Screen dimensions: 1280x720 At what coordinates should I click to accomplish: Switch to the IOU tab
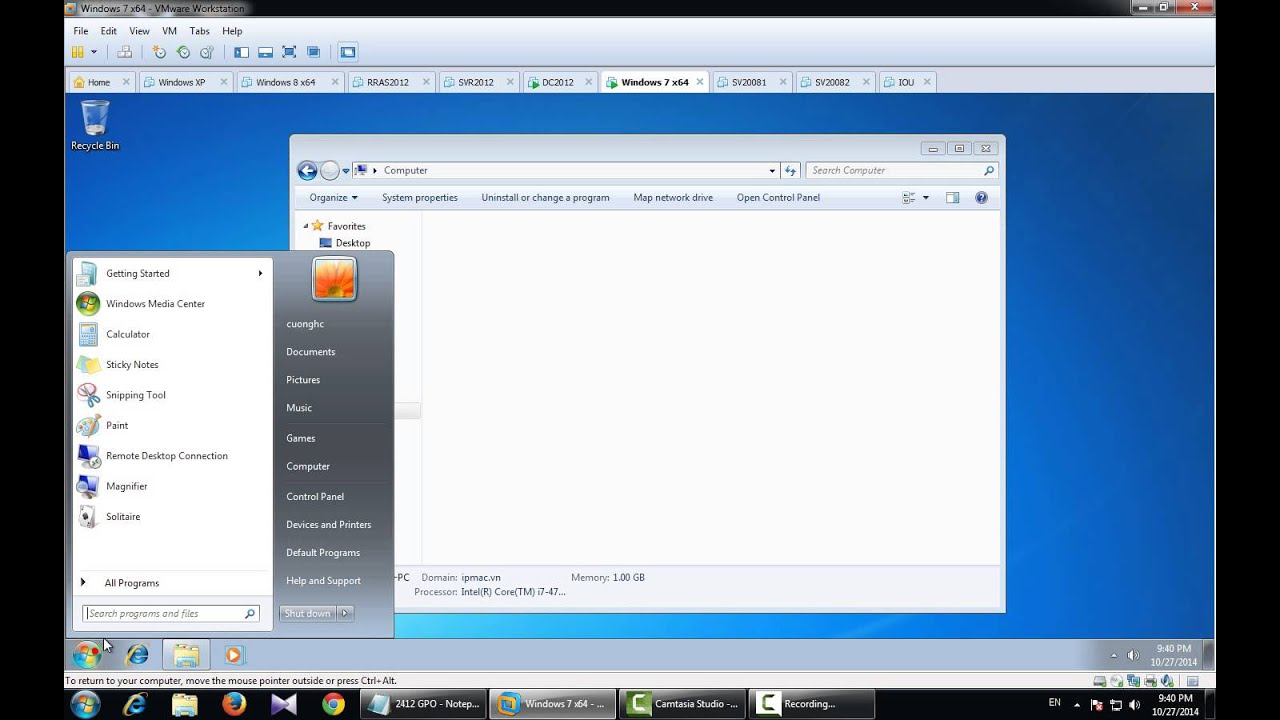(906, 82)
